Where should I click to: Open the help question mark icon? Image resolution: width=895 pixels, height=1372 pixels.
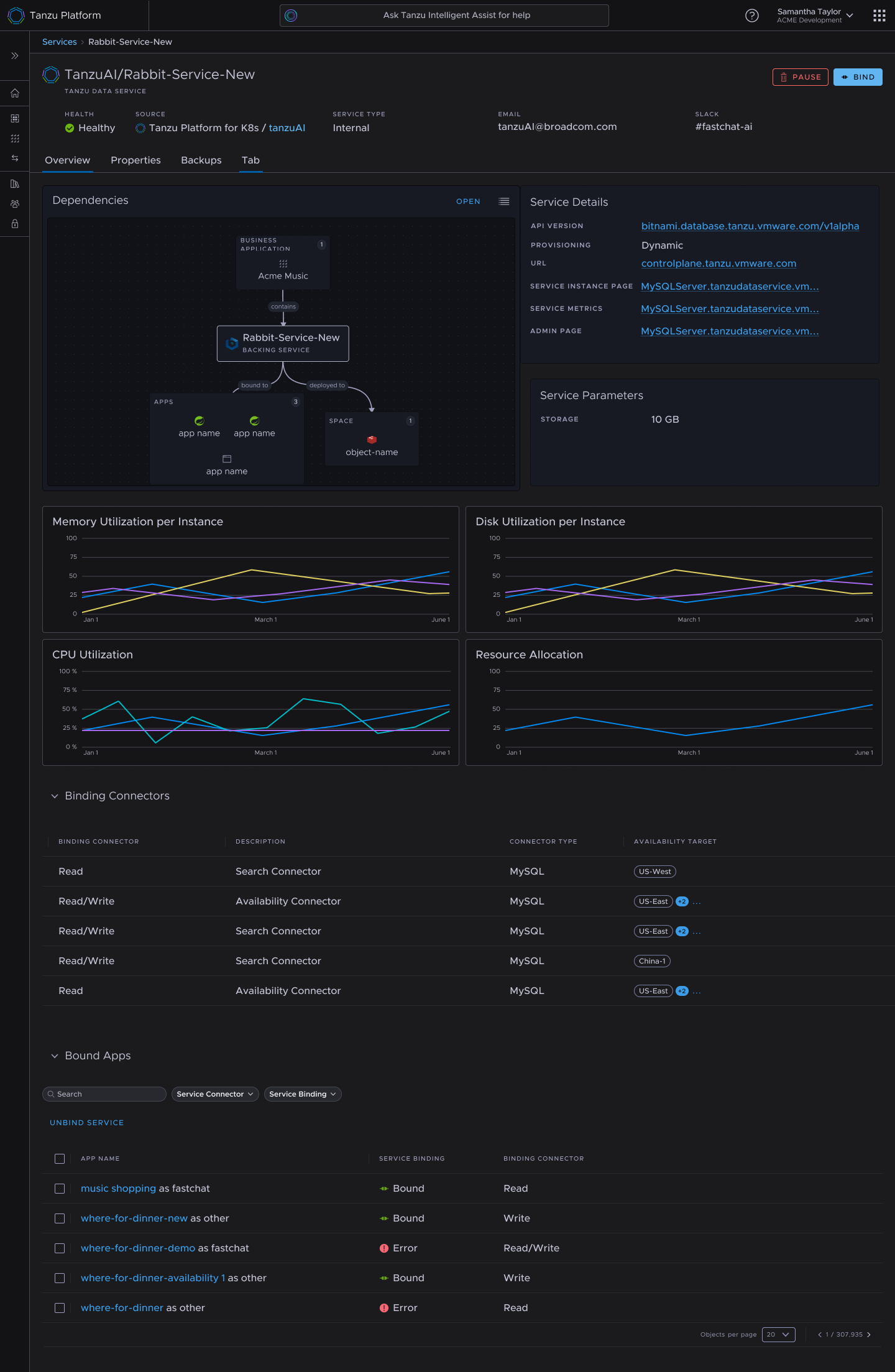[752, 16]
